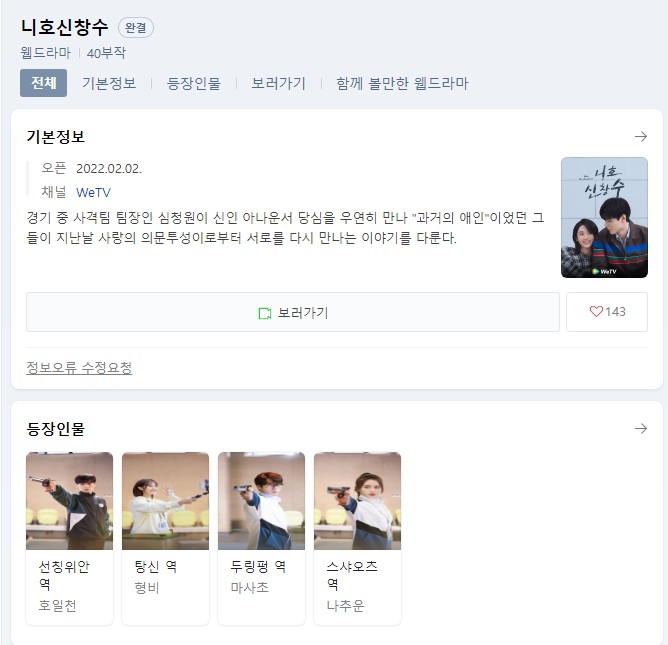Click the arrow icon next to 기본정보 header
The image size is (668, 645).
coord(640,137)
